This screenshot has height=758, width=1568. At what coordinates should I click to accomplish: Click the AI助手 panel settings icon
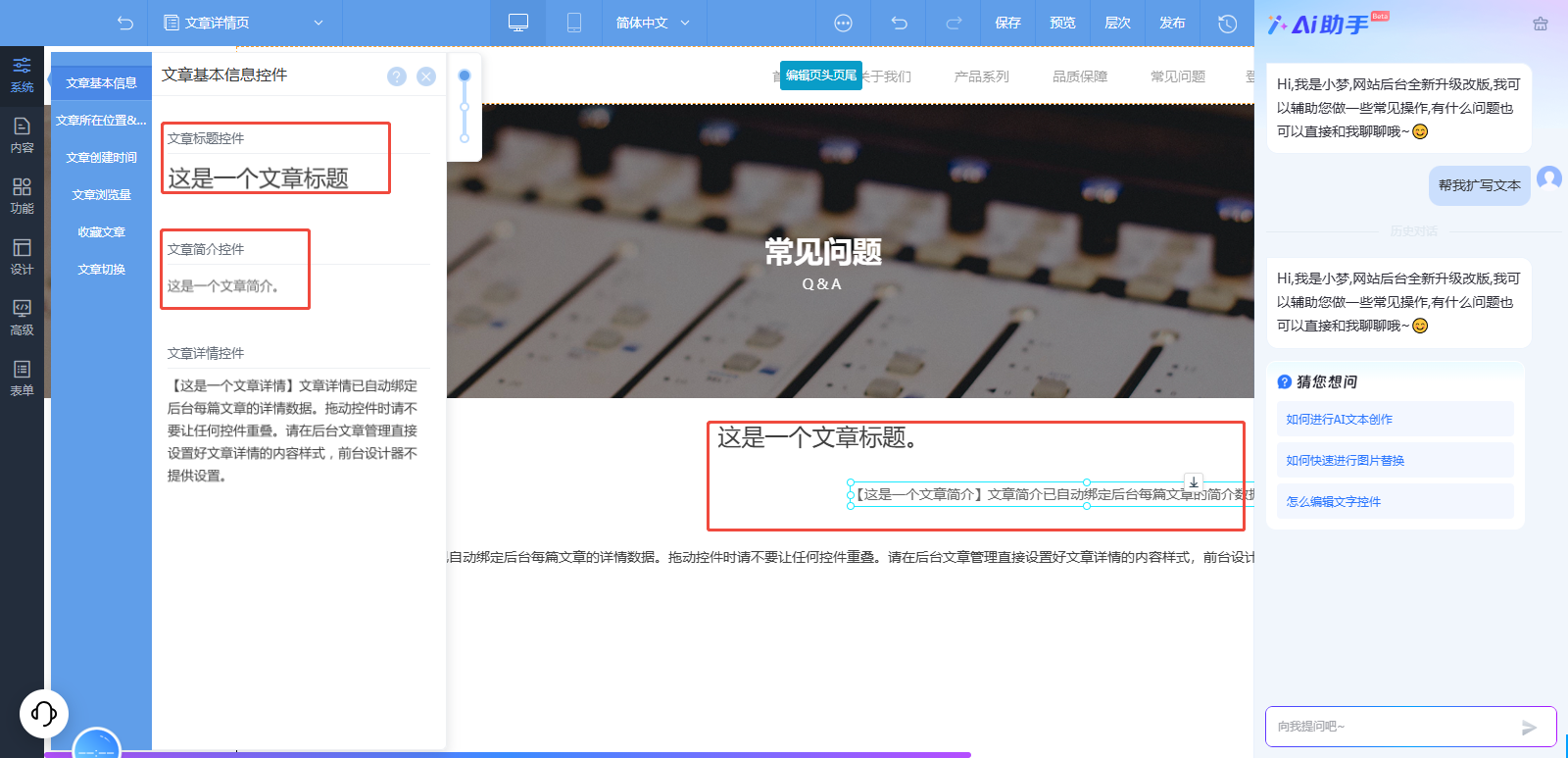pyautogui.click(x=1540, y=25)
